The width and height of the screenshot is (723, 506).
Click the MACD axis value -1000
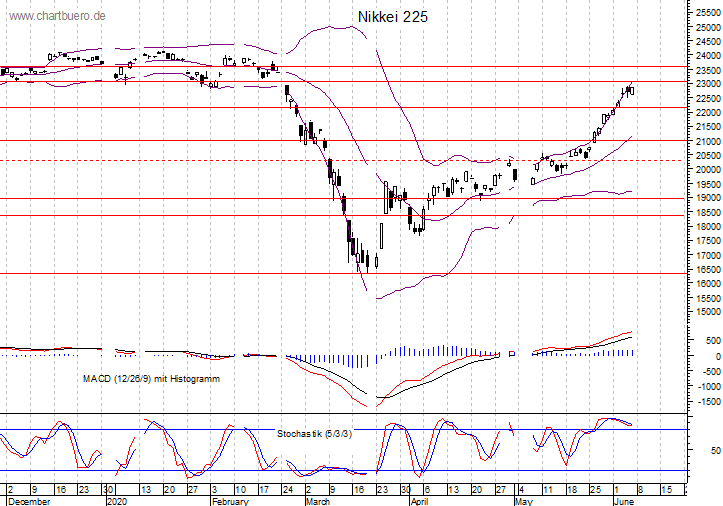coord(708,387)
